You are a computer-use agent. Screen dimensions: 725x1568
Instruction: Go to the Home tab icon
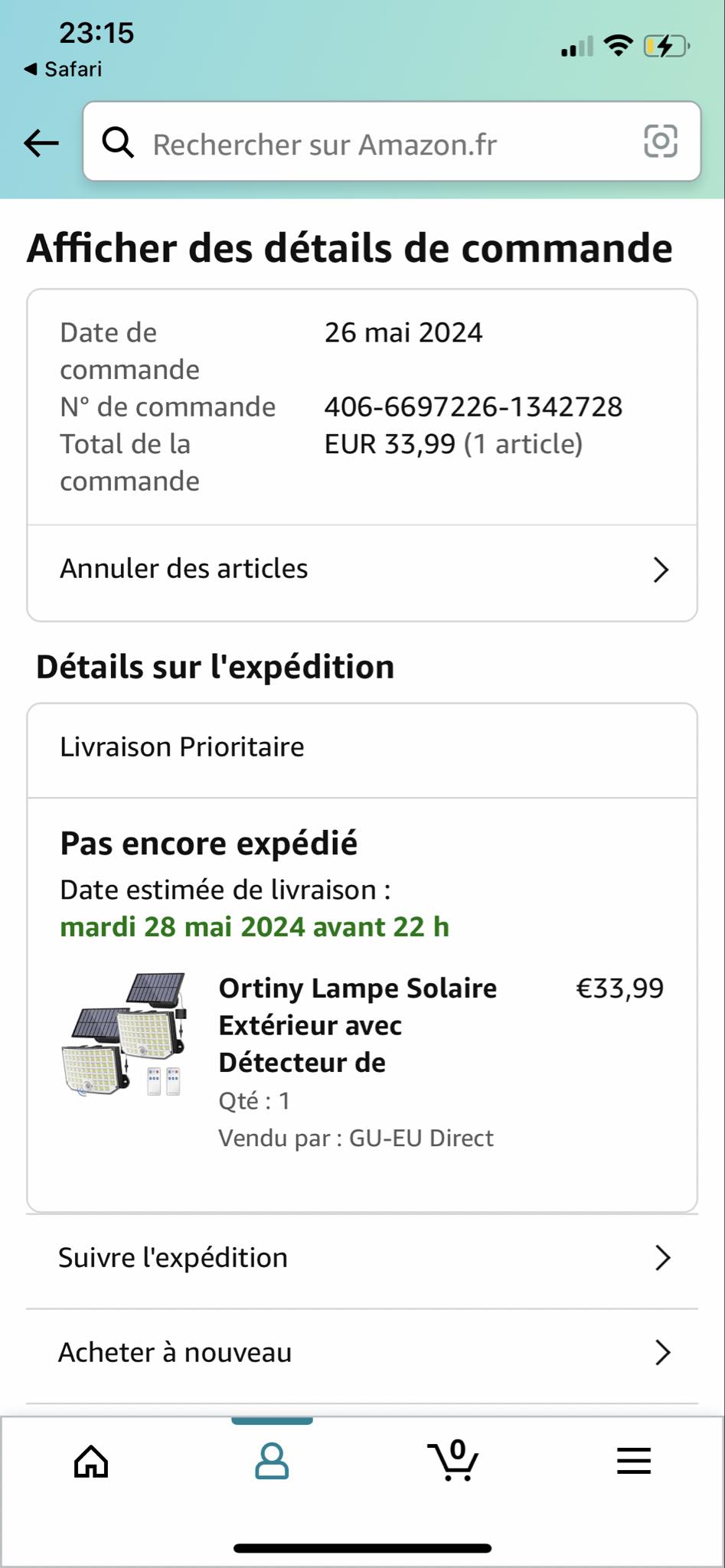(x=91, y=1461)
